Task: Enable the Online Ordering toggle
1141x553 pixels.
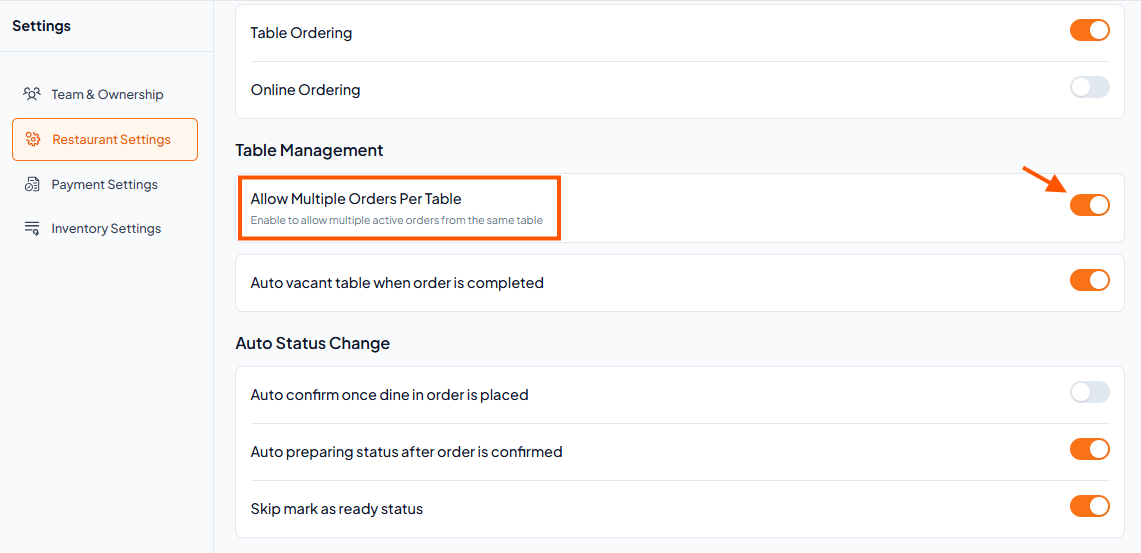Action: pyautogui.click(x=1089, y=87)
